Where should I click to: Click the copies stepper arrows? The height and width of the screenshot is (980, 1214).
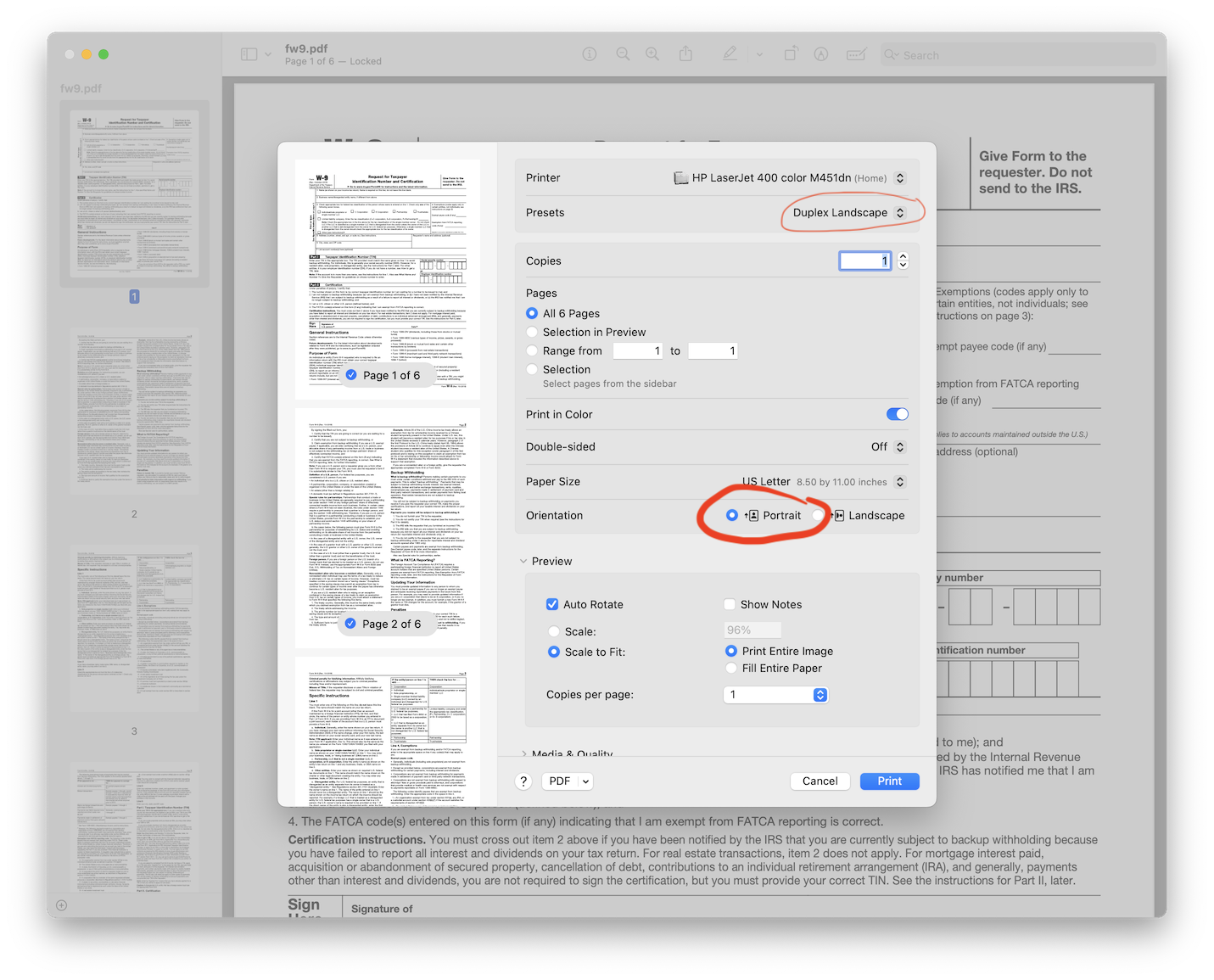point(903,260)
